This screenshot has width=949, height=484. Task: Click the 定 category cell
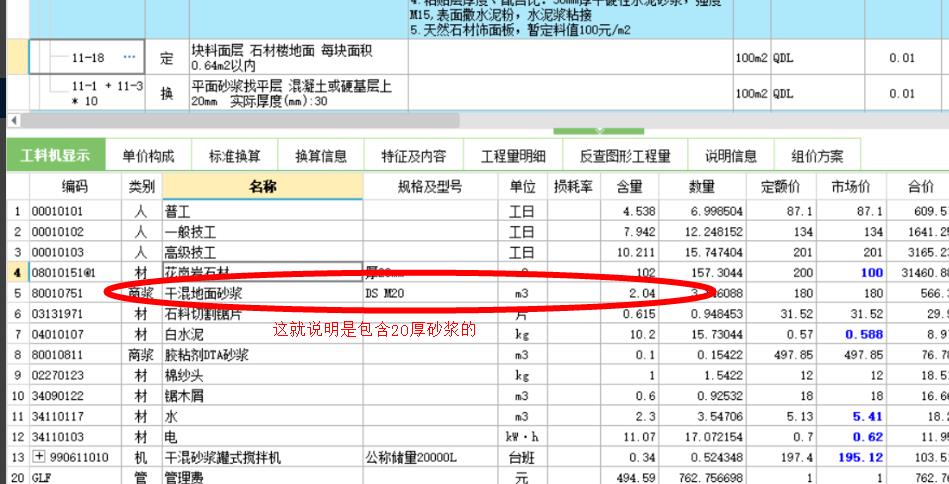(167, 57)
